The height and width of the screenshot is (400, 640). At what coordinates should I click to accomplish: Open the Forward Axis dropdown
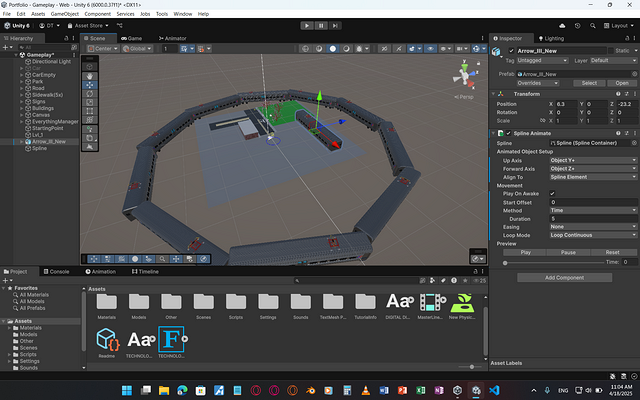click(593, 169)
